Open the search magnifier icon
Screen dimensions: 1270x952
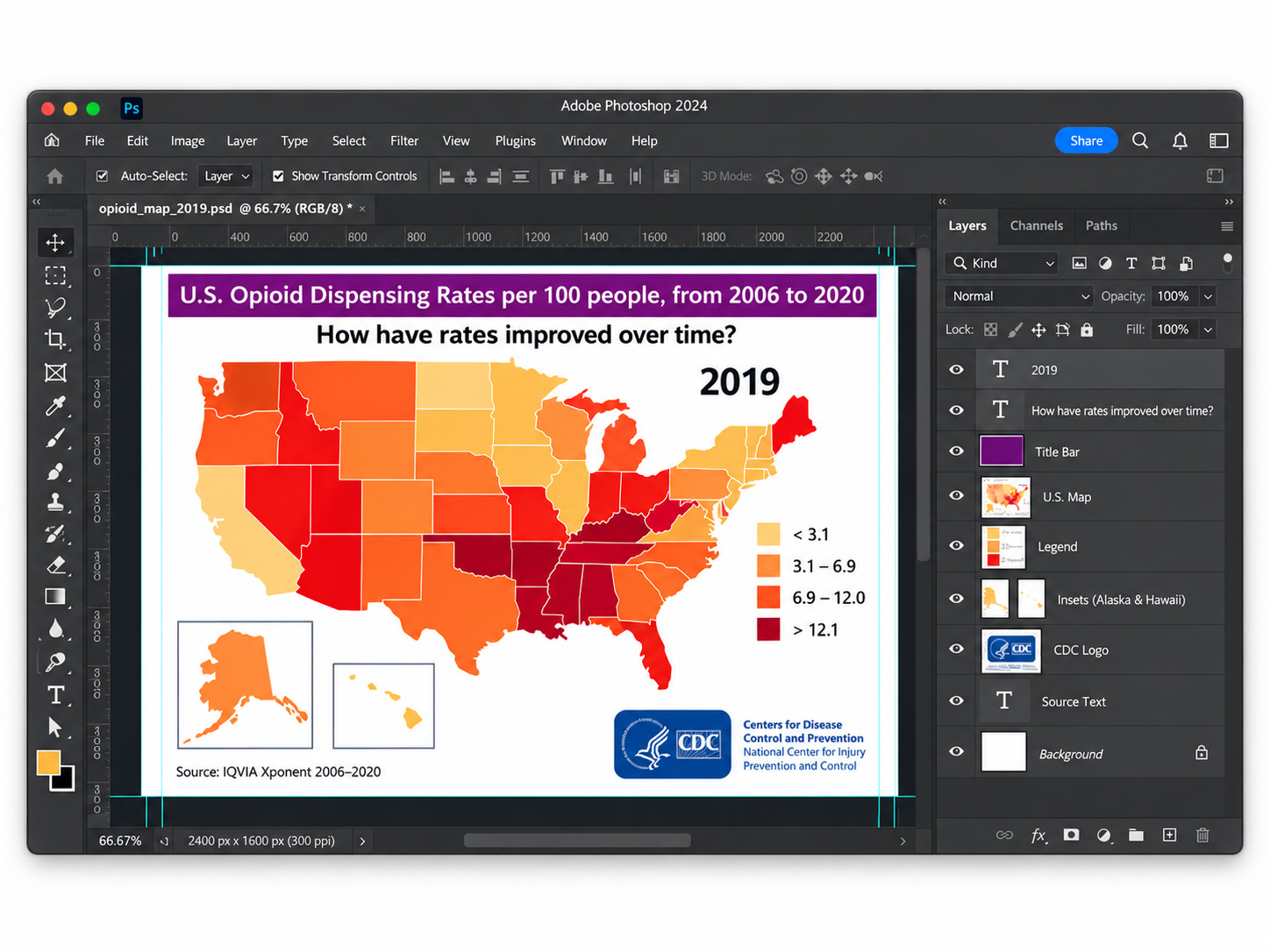pyautogui.click(x=1140, y=140)
